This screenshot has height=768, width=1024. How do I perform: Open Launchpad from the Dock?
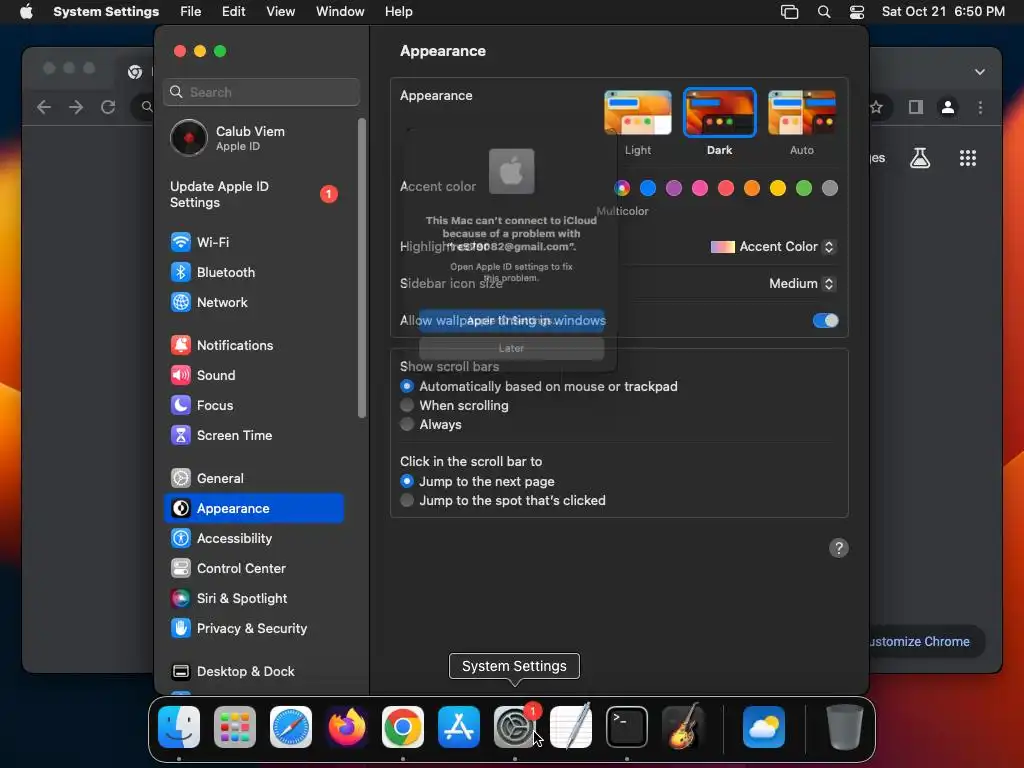pos(235,727)
